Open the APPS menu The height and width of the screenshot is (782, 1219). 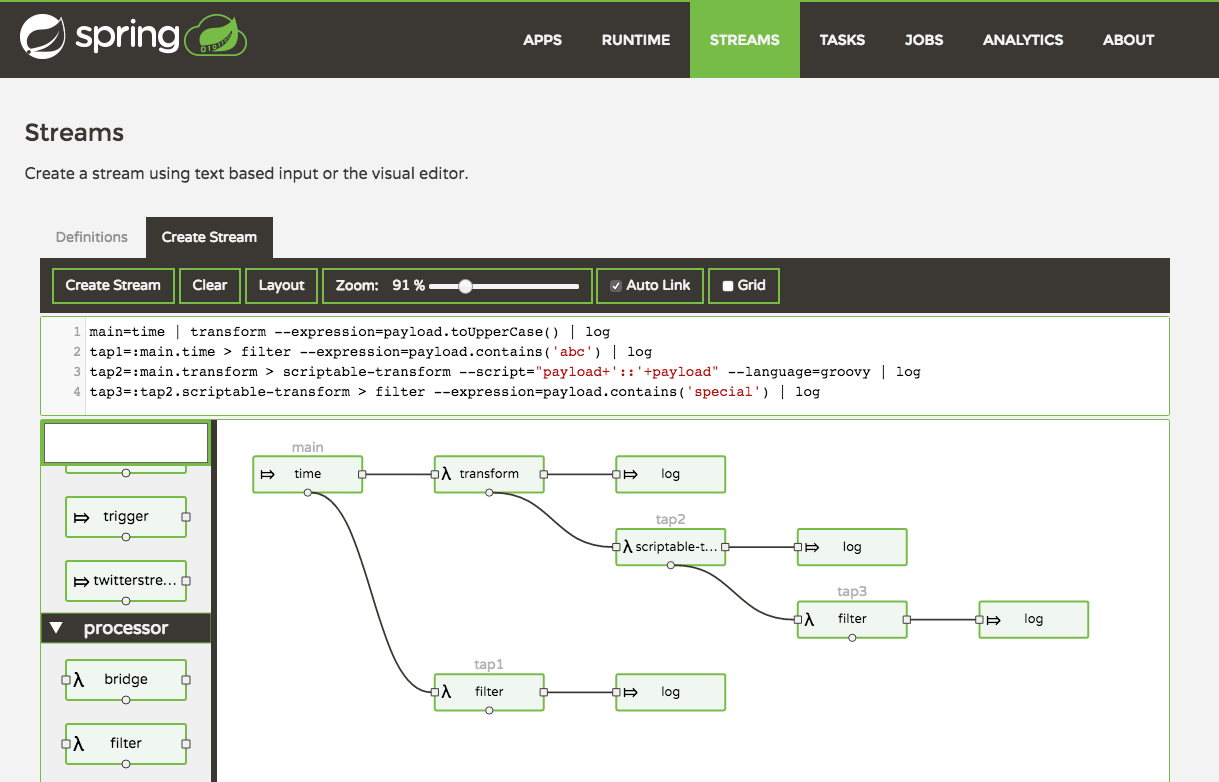coord(542,40)
